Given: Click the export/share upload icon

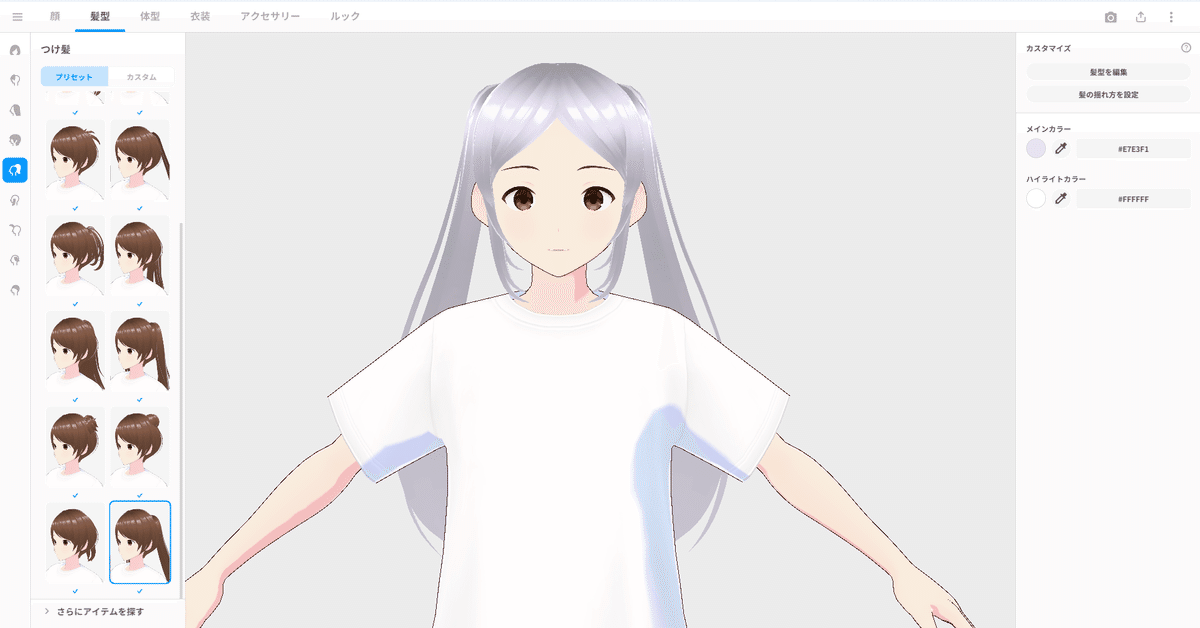Looking at the screenshot, I should click(1141, 17).
